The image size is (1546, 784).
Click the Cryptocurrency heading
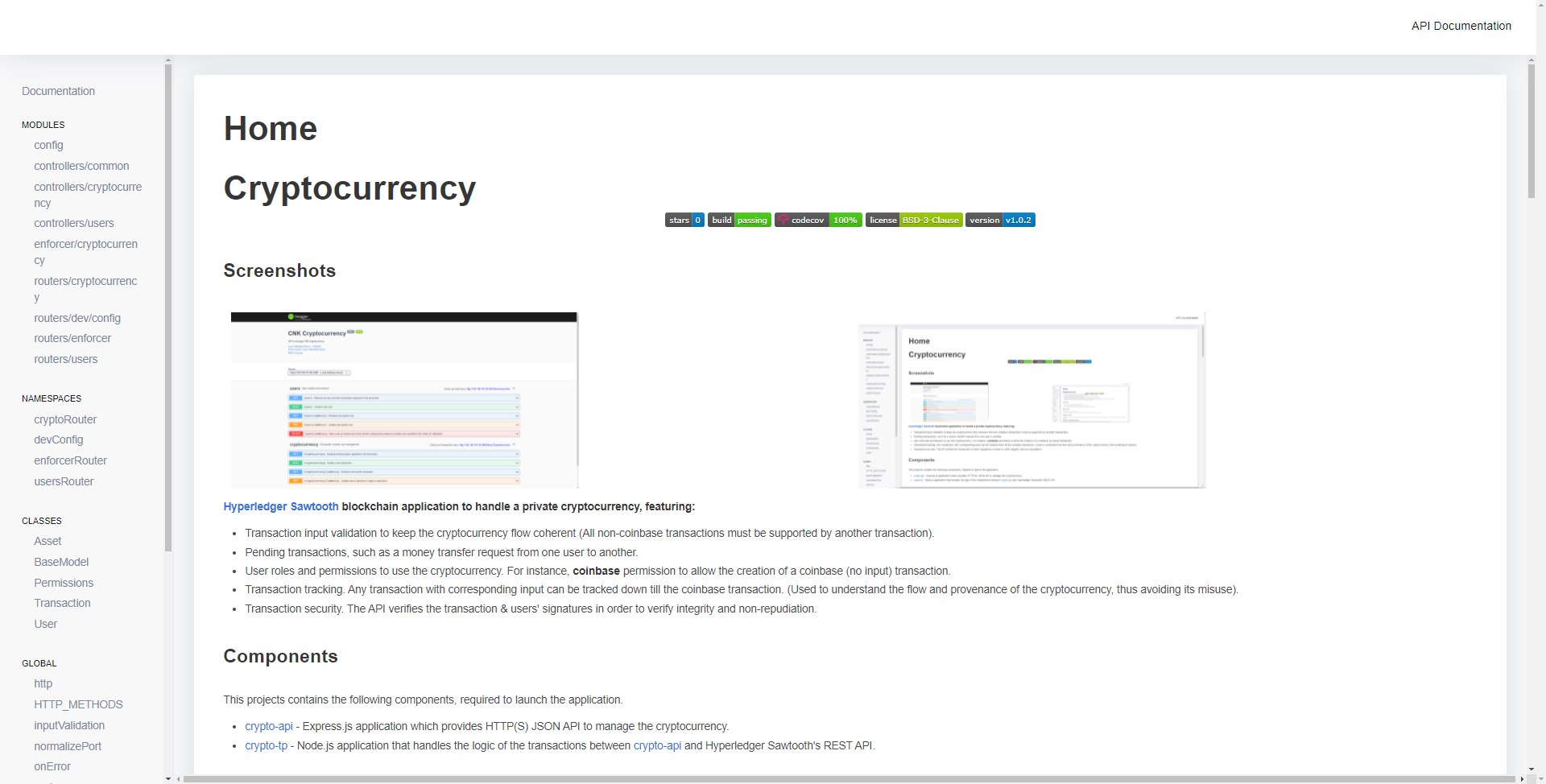[349, 188]
